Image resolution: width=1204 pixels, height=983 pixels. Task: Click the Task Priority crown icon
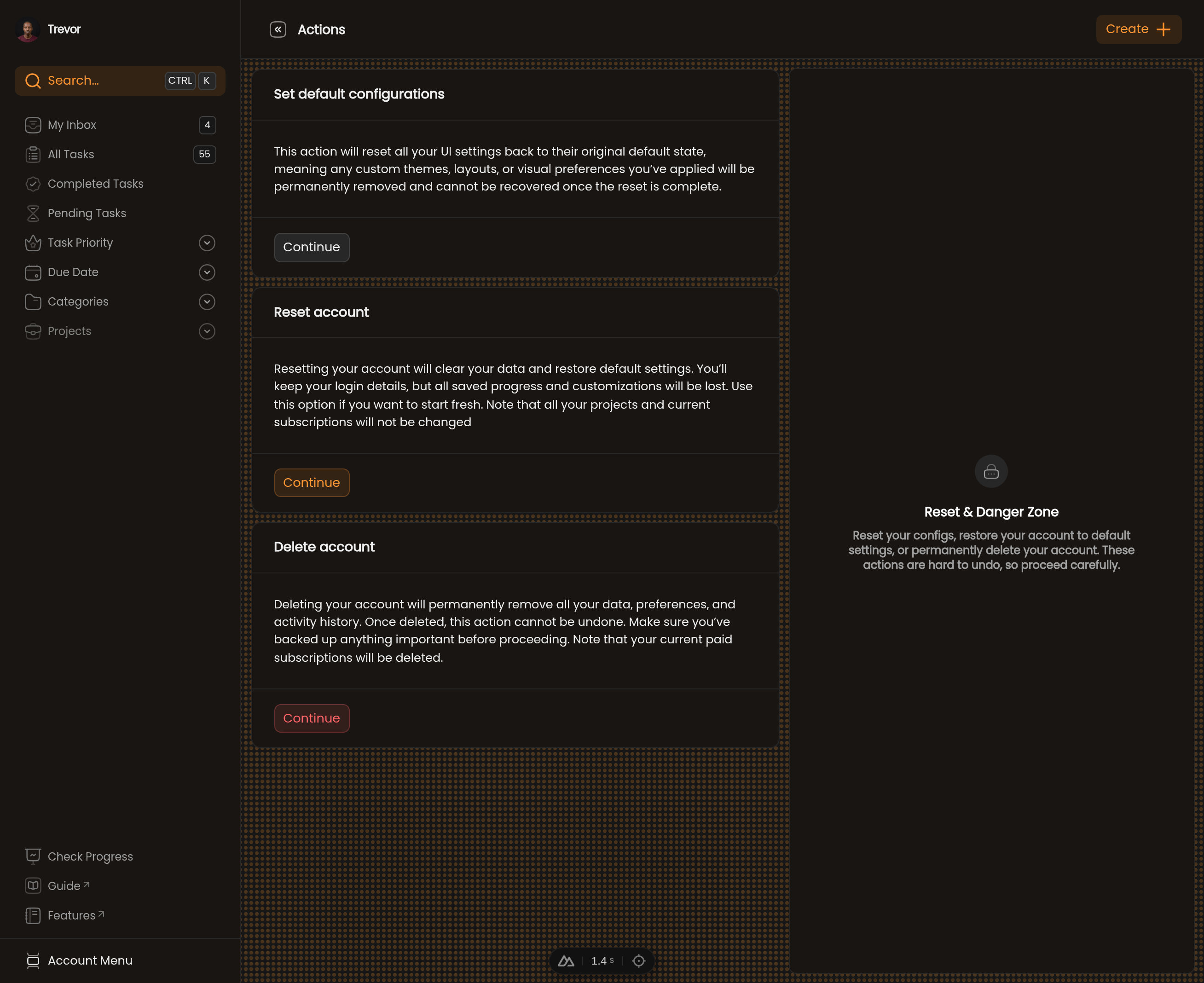(x=33, y=243)
